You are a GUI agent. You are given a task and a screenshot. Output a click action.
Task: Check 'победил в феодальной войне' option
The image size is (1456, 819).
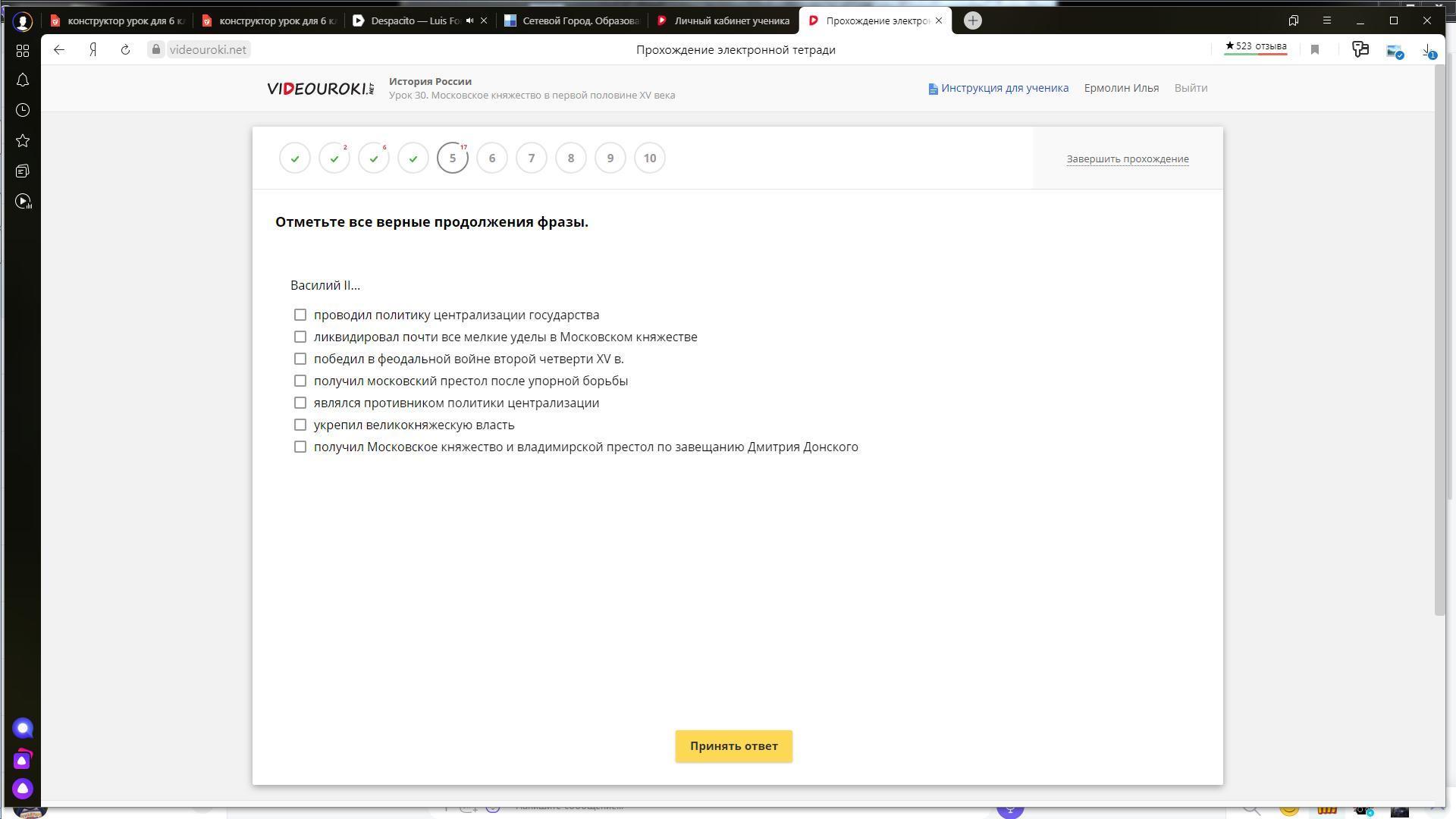(300, 359)
